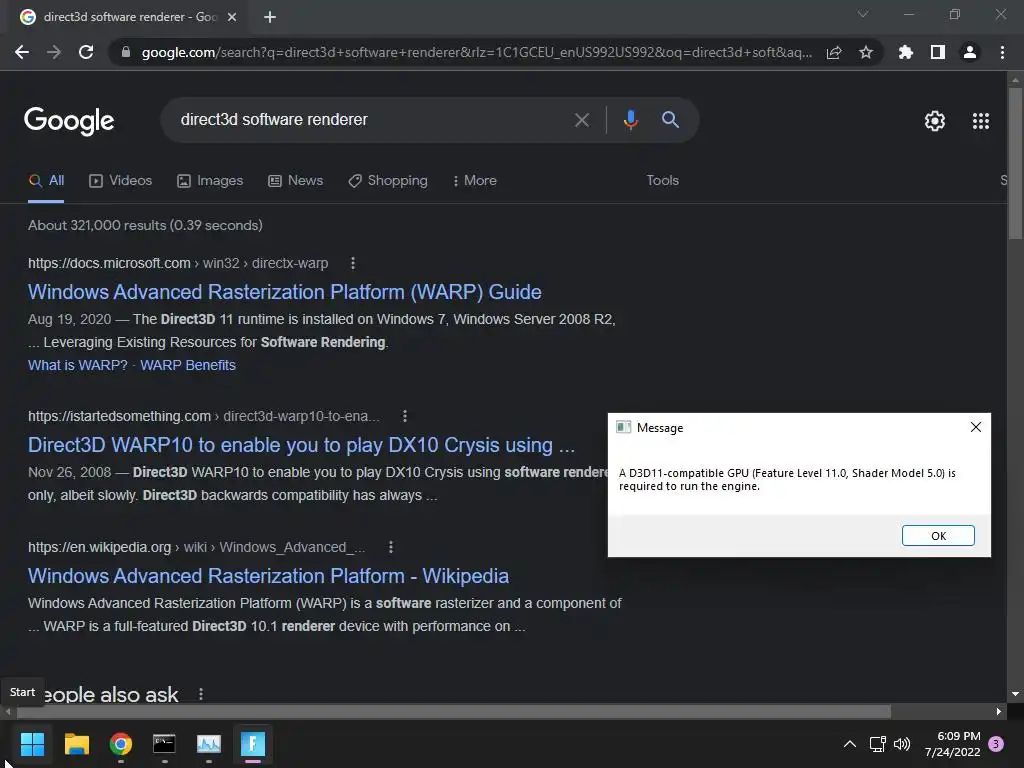Open the performance monitor taskbar icon

[x=209, y=744]
